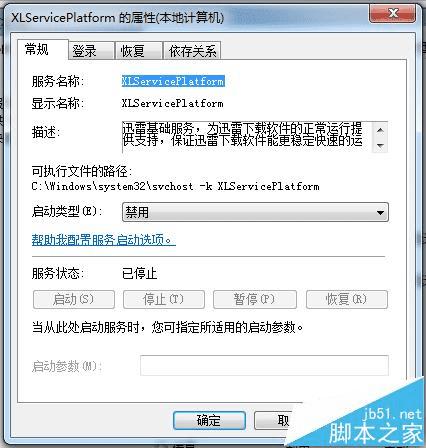Select the 依存关系 tab
The image size is (426, 448).
click(x=192, y=51)
